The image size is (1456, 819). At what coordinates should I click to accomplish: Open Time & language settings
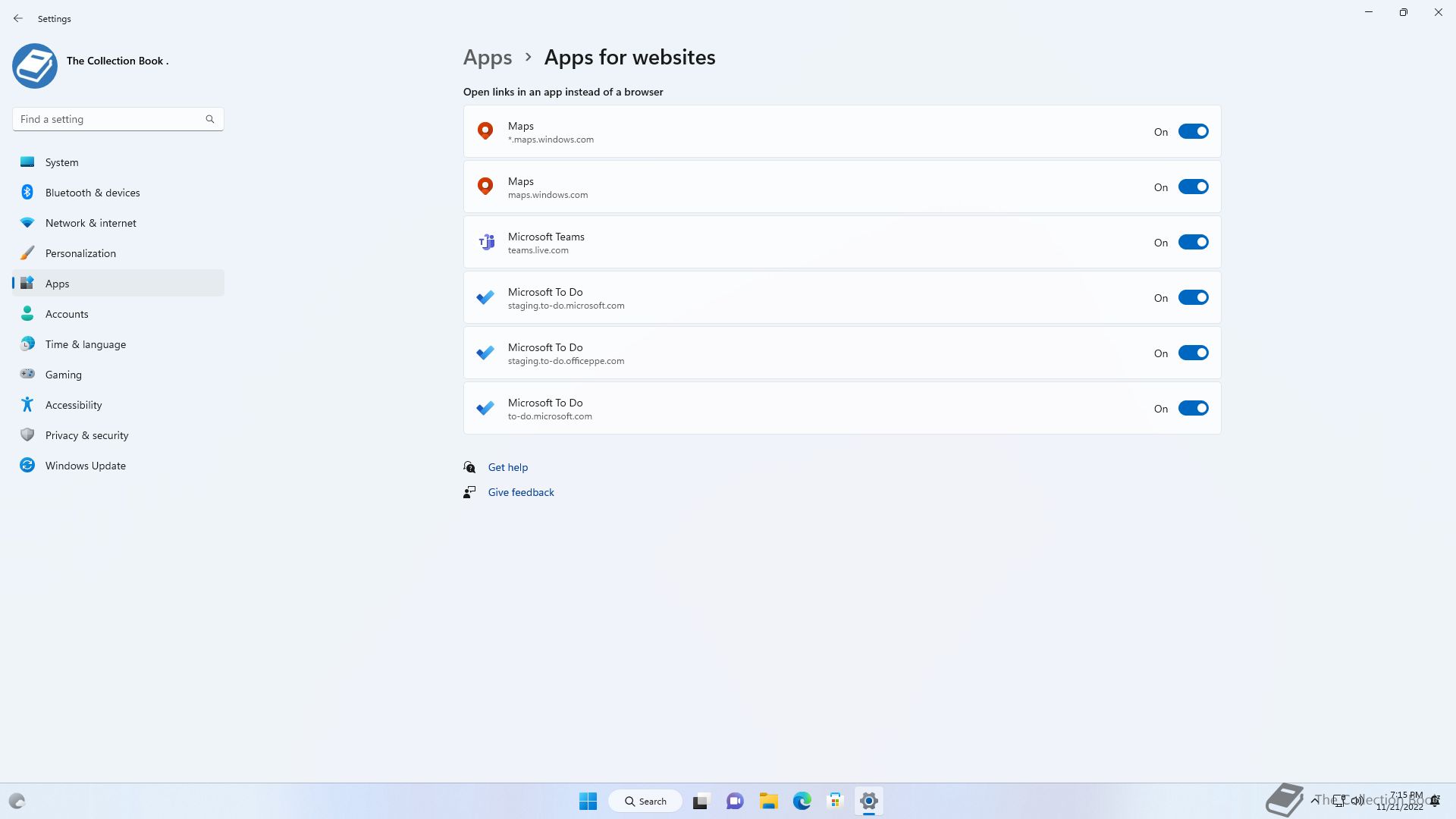tap(118, 344)
